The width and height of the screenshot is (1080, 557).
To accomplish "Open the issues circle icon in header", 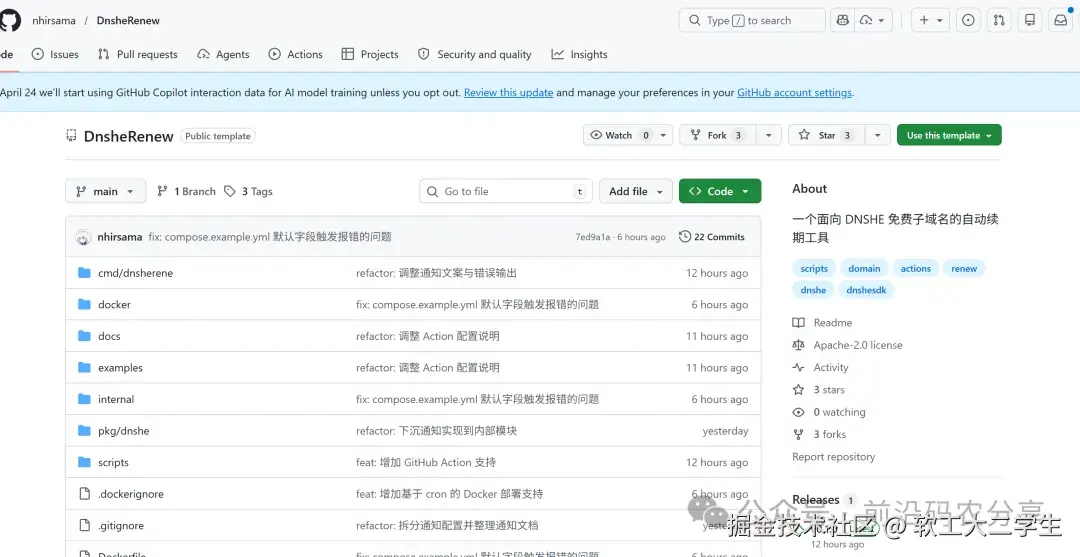I will click(x=968, y=21).
